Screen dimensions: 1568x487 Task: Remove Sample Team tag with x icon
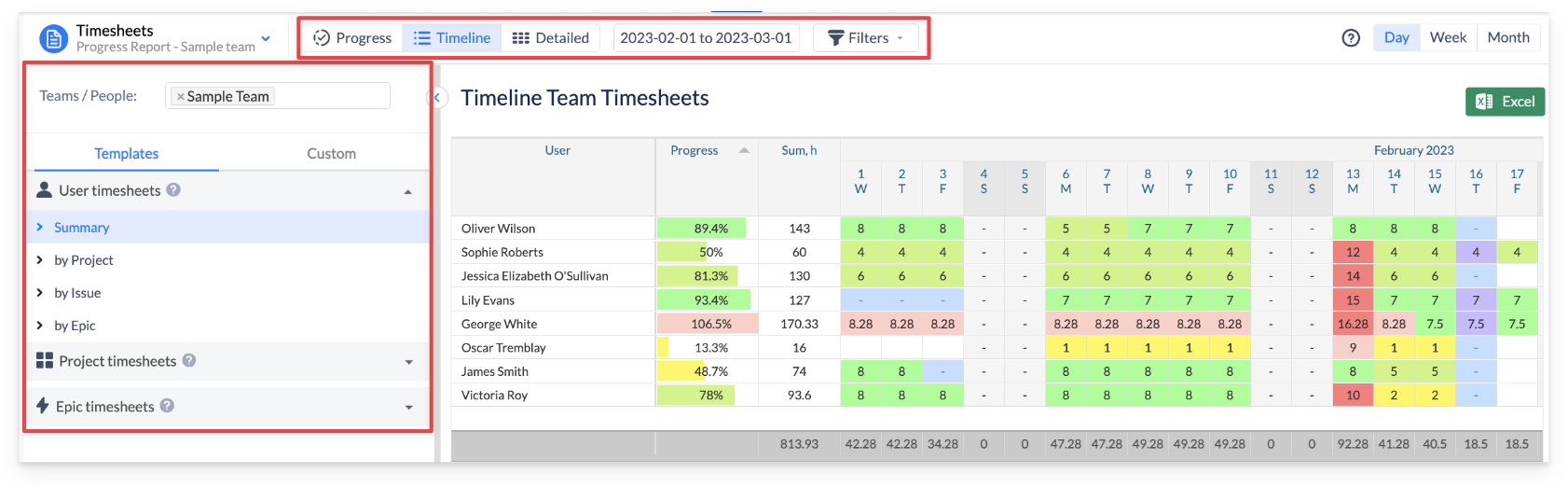(181, 97)
